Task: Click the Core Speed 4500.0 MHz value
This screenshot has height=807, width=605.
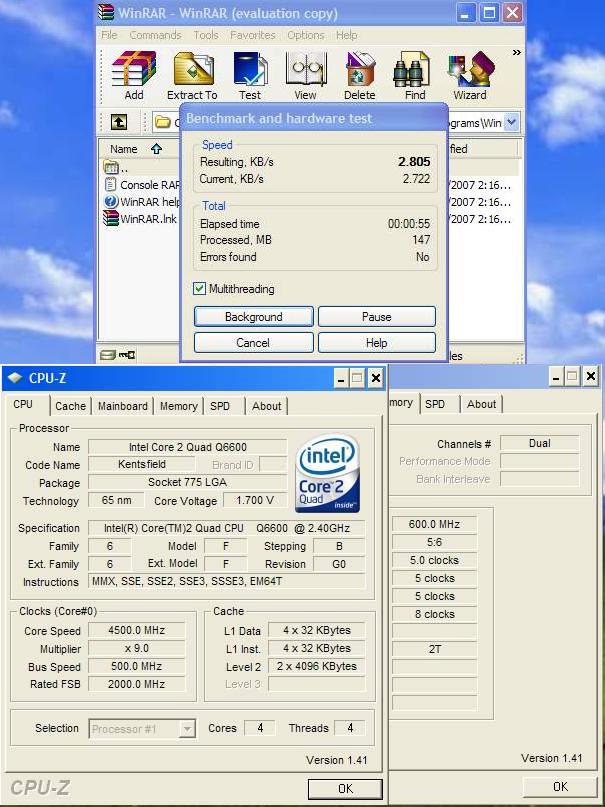Action: (x=136, y=630)
